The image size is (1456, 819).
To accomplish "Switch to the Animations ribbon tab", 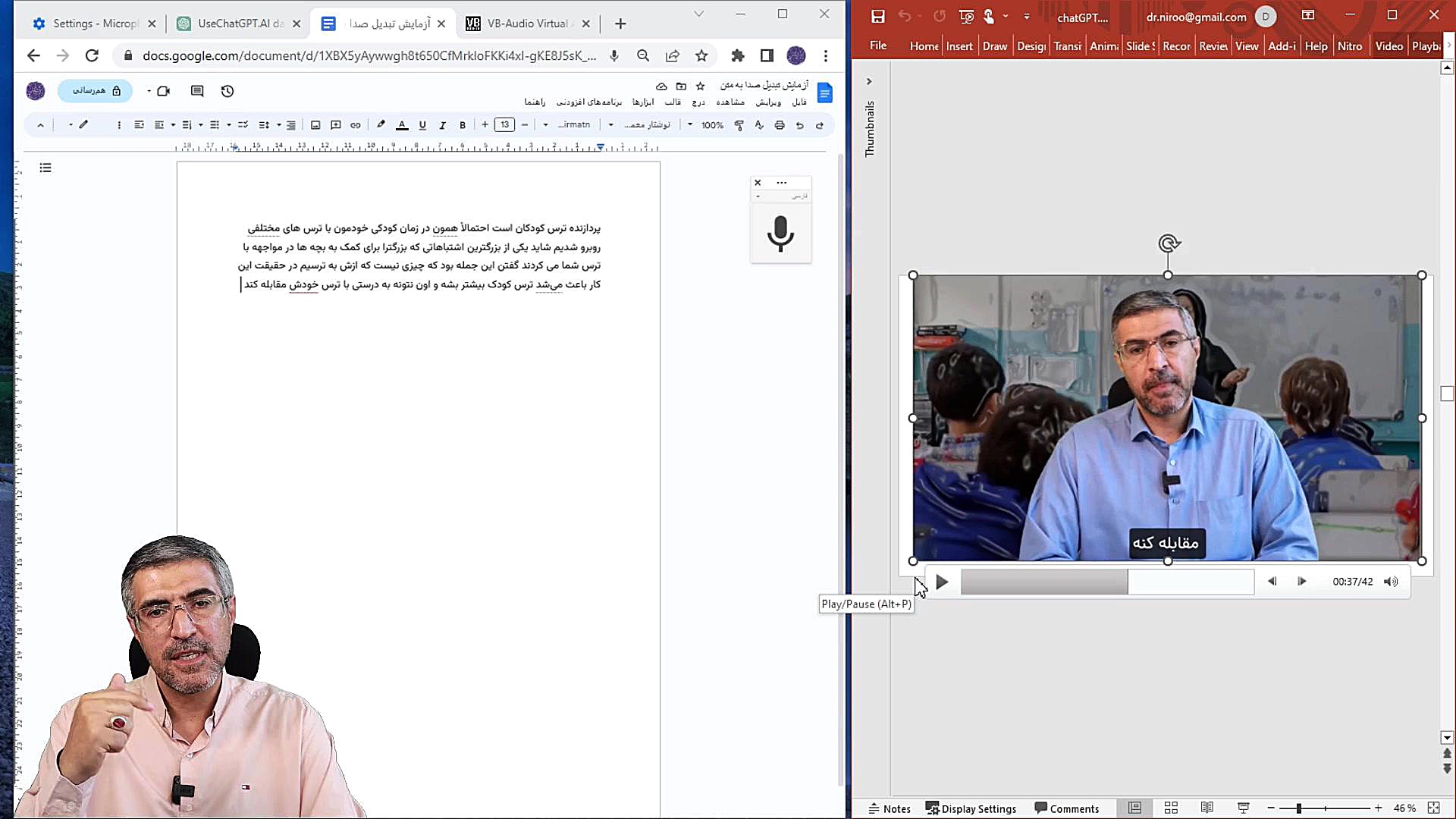I will [x=1103, y=45].
